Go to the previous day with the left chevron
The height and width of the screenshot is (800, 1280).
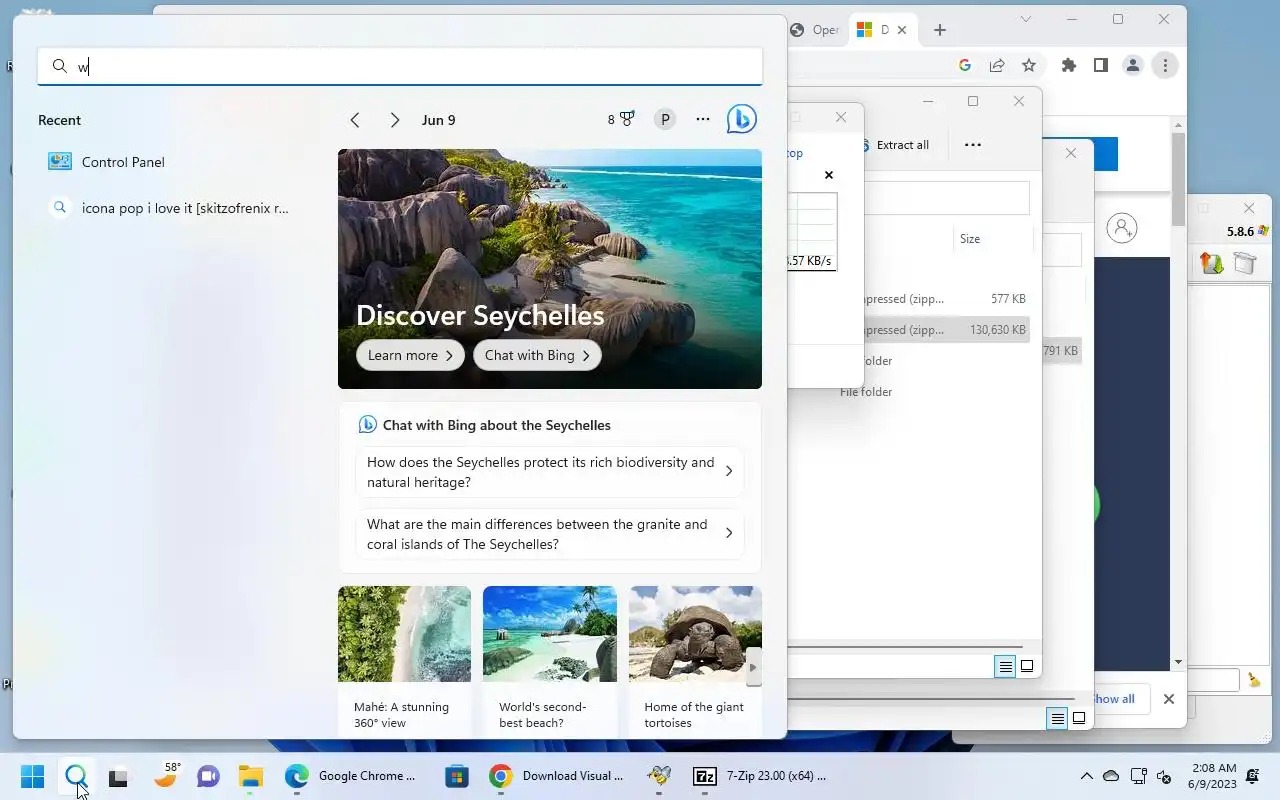355,120
